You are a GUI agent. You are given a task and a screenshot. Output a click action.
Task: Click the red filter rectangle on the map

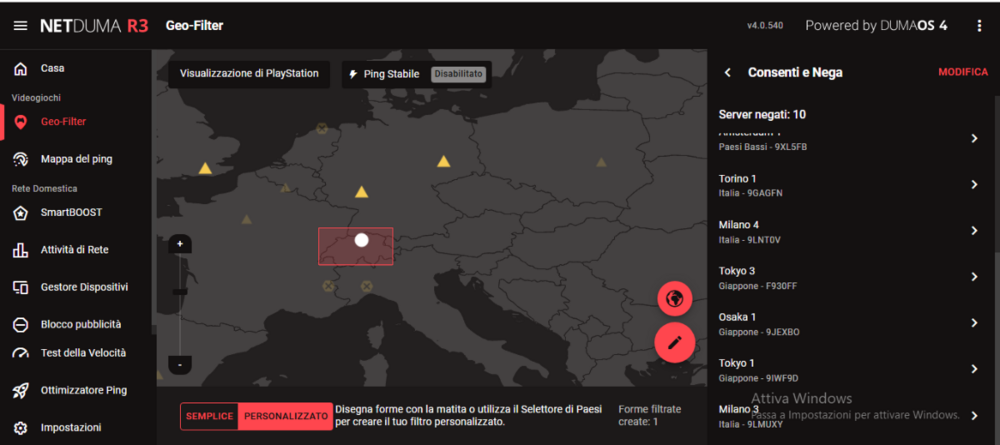point(356,246)
